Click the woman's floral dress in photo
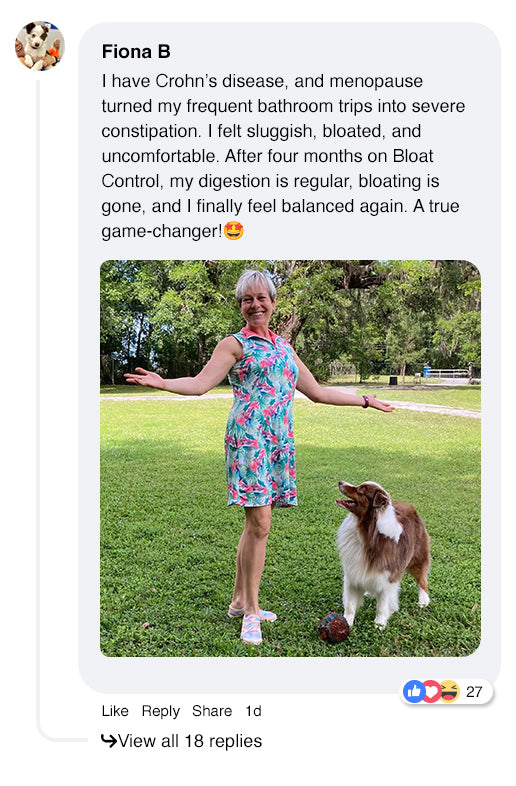516x786 pixels. pos(262,419)
